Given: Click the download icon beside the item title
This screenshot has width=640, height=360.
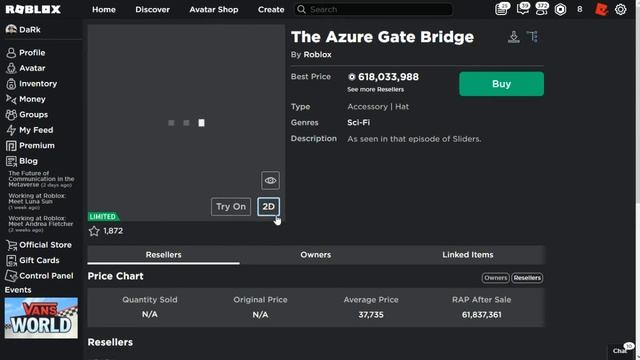Looking at the screenshot, I should pyautogui.click(x=513, y=37).
